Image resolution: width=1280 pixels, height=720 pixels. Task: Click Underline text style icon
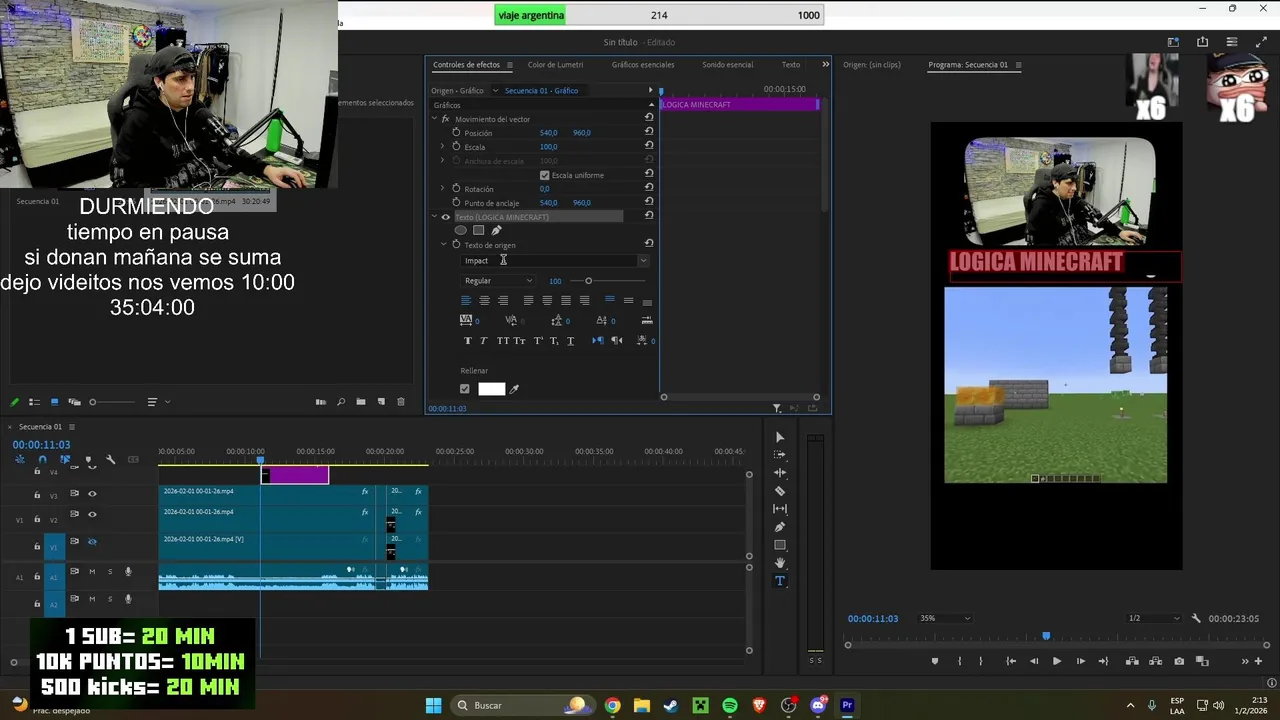[x=571, y=341]
